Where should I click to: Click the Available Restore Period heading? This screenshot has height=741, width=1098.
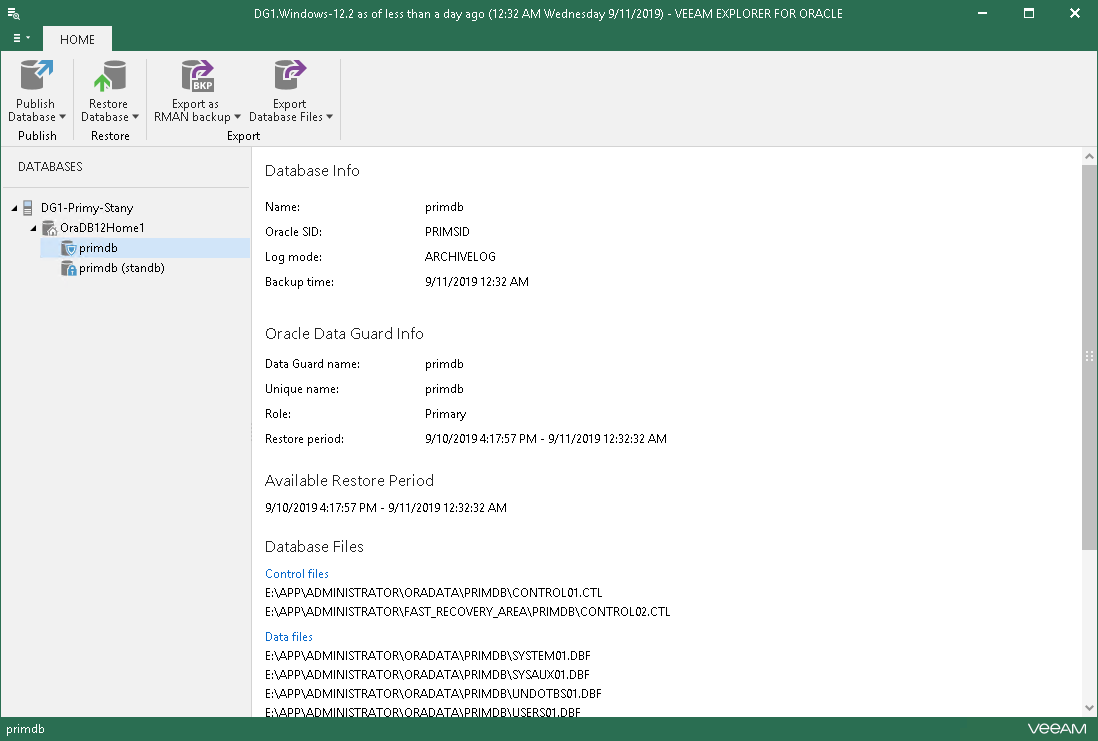[349, 480]
